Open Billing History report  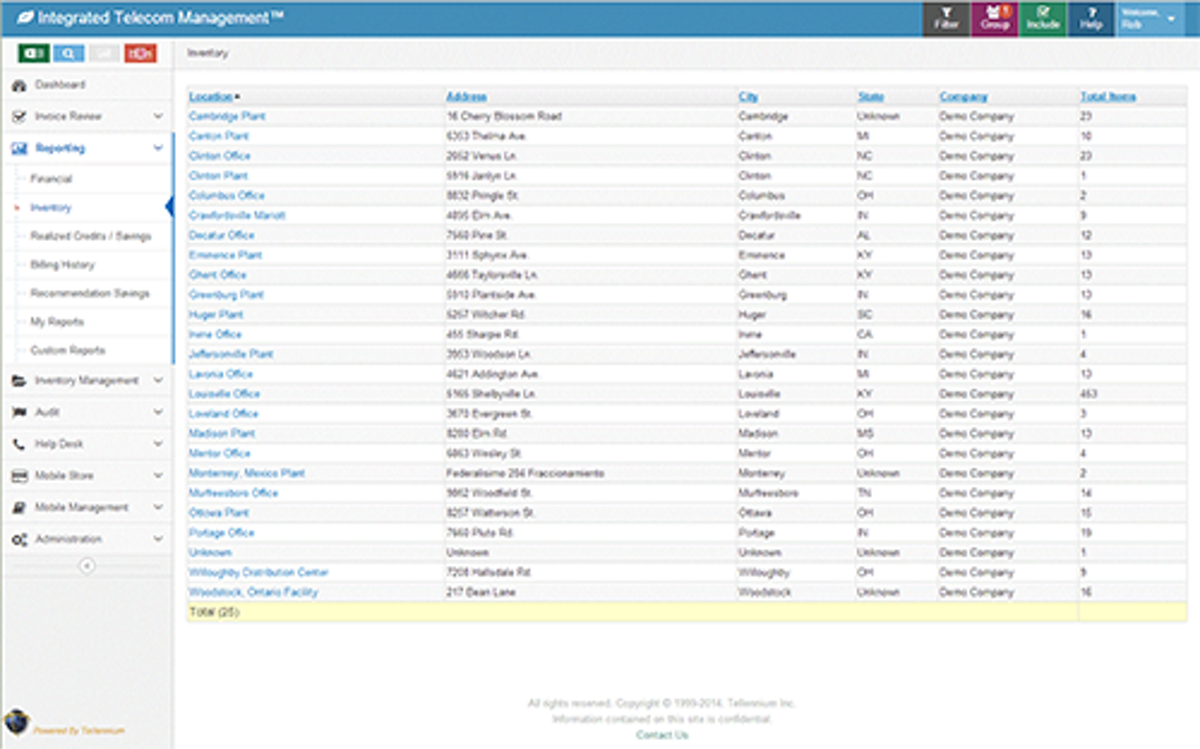click(62, 266)
